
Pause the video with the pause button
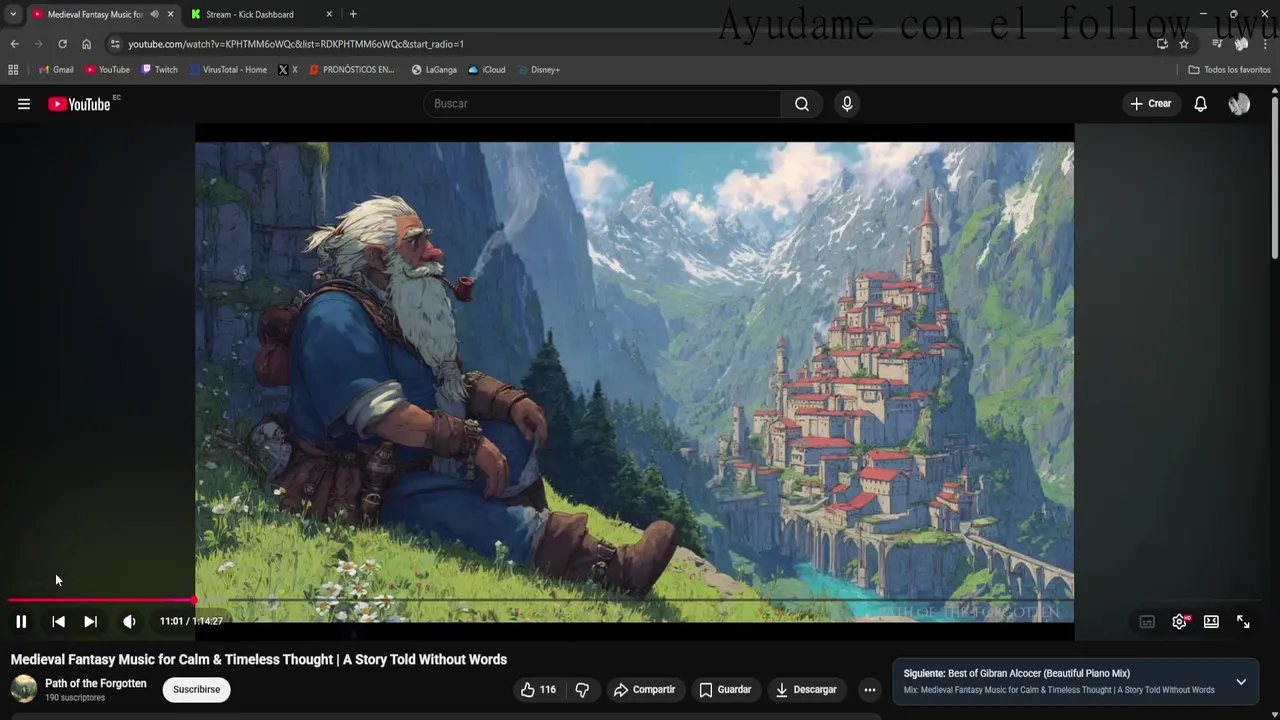21,622
